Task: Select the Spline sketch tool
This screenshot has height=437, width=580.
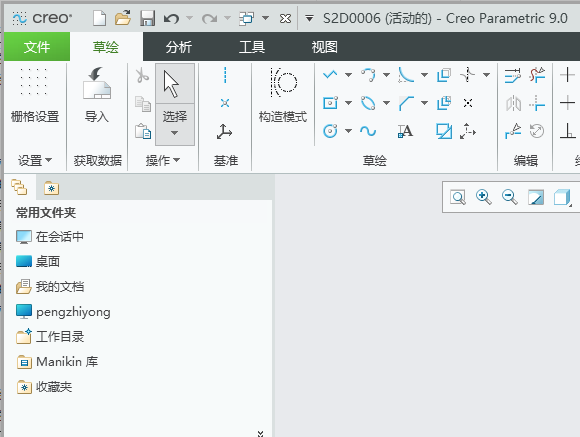Action: 368,131
